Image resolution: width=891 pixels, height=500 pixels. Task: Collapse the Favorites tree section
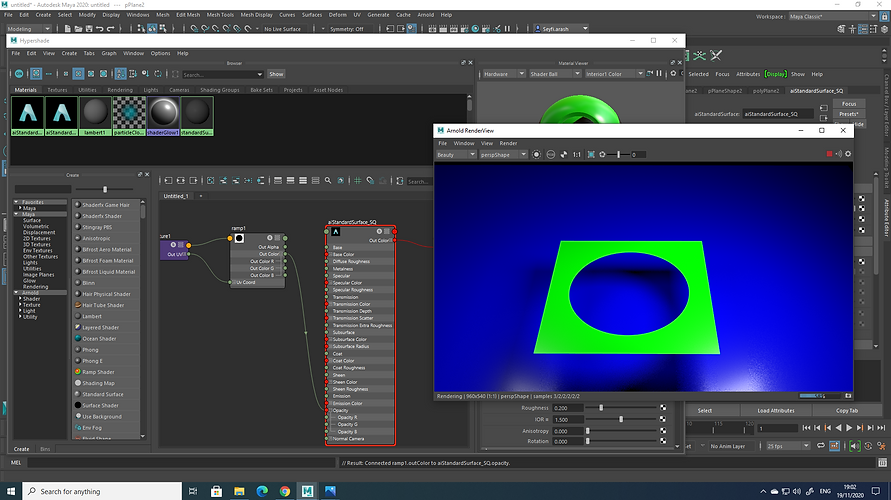pyautogui.click(x=16, y=202)
